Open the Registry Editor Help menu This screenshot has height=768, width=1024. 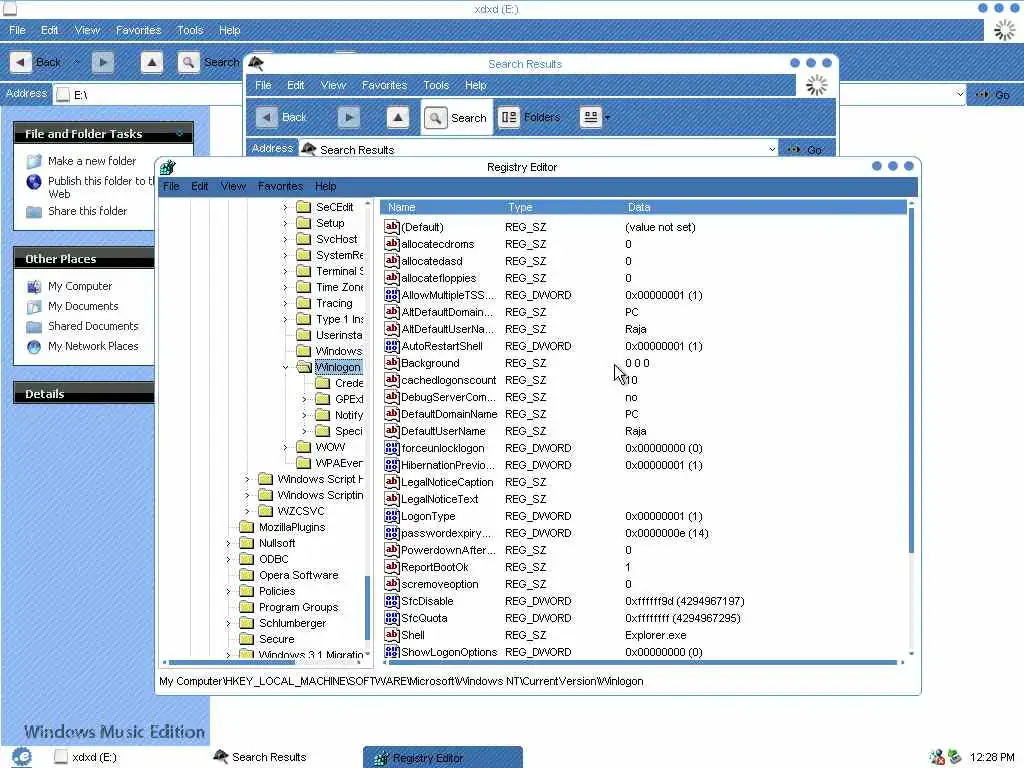(x=325, y=186)
